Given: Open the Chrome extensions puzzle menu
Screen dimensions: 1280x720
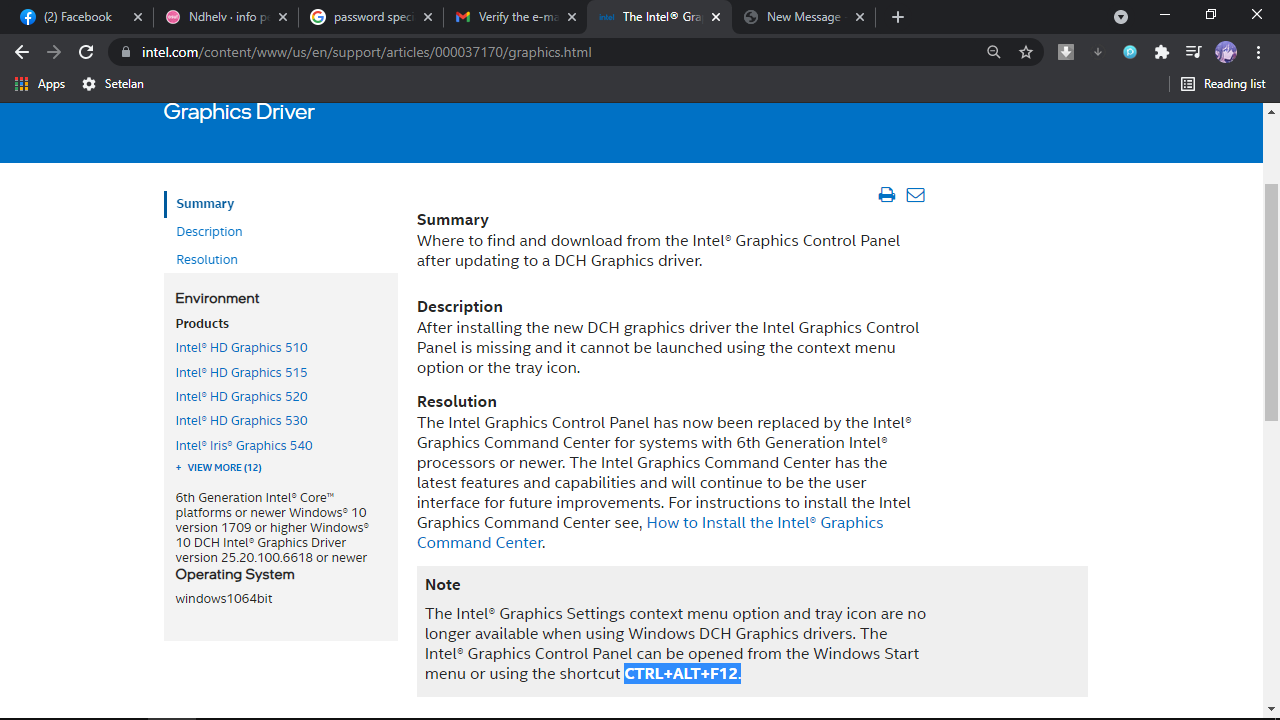Looking at the screenshot, I should [x=1161, y=52].
